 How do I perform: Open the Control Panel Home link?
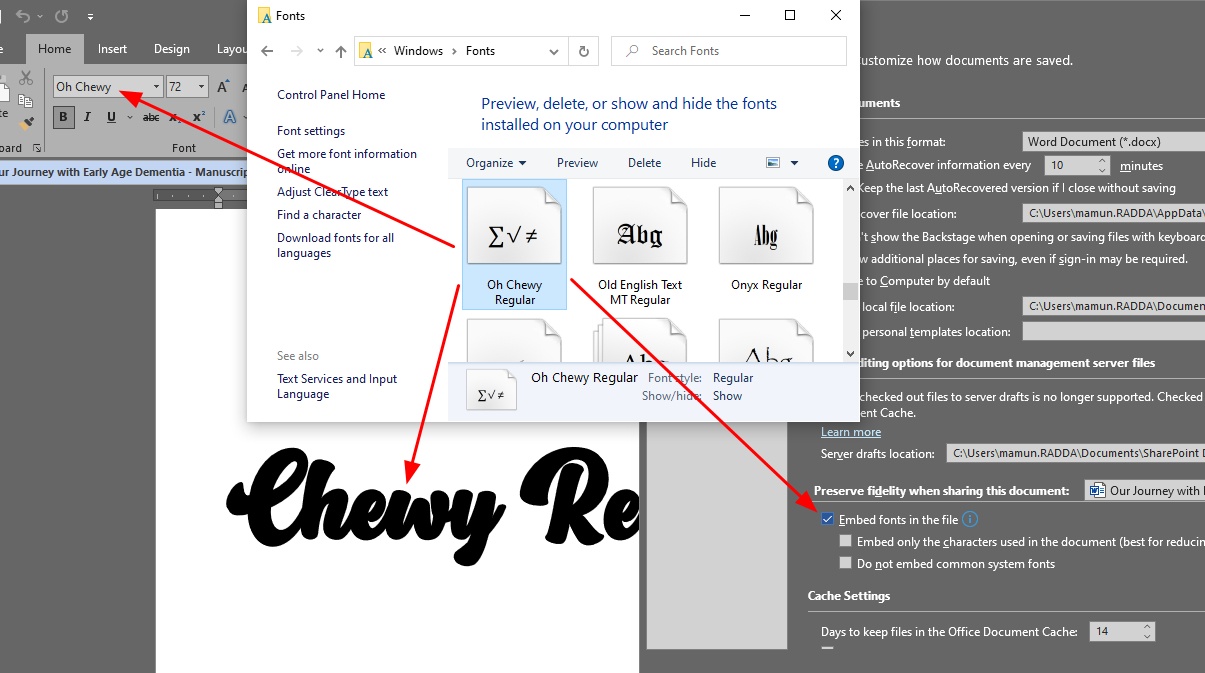(x=331, y=95)
